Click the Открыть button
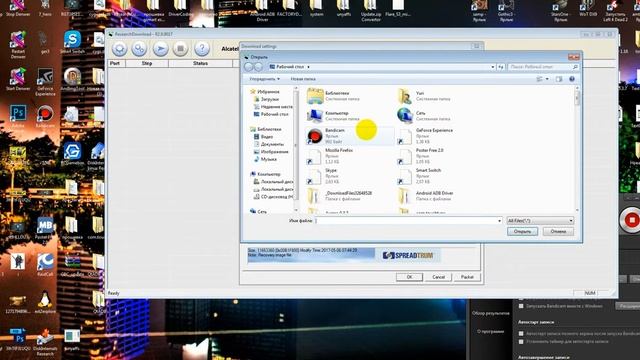The height and width of the screenshot is (360, 640). click(522, 231)
